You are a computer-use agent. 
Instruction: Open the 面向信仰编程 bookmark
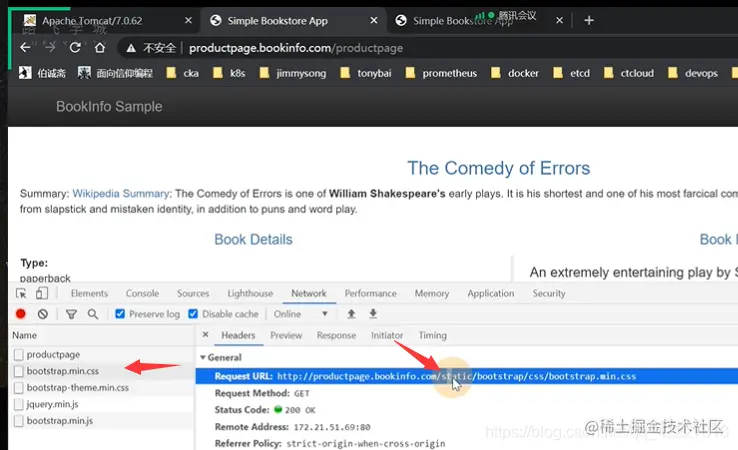115,73
